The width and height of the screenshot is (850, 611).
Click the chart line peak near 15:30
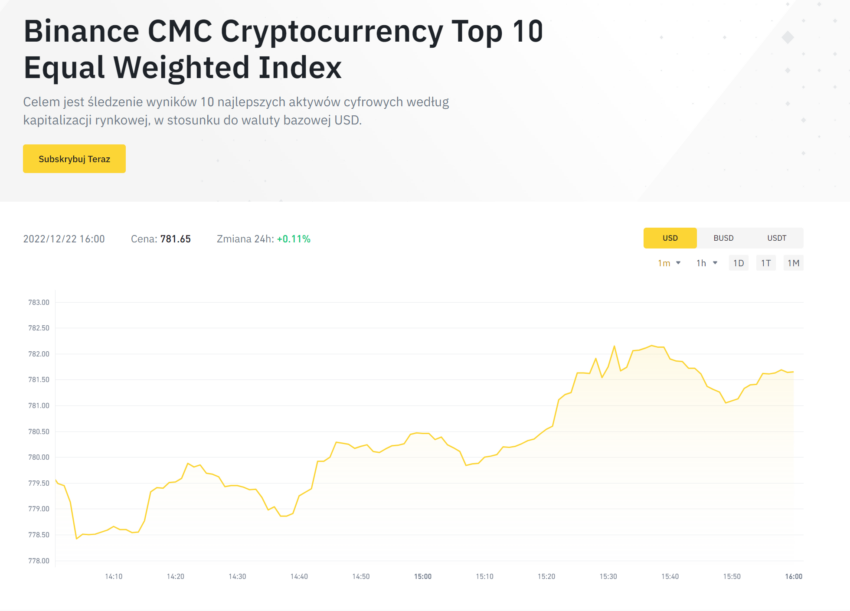click(x=614, y=346)
